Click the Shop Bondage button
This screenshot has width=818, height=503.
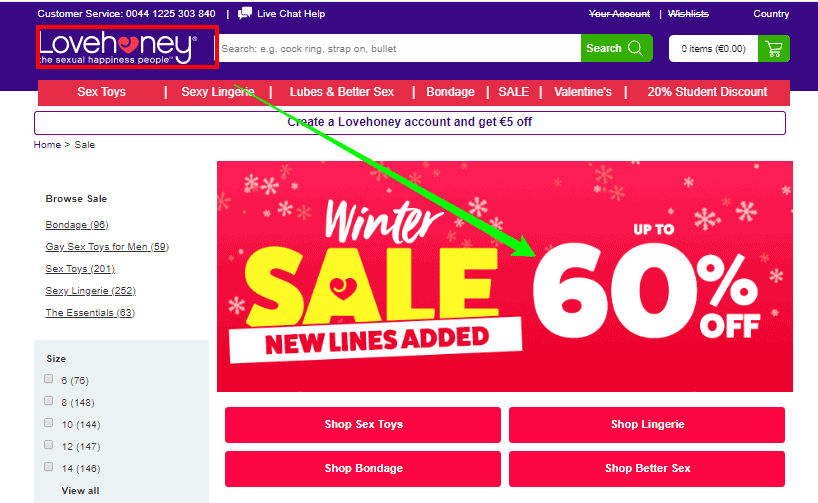(363, 469)
